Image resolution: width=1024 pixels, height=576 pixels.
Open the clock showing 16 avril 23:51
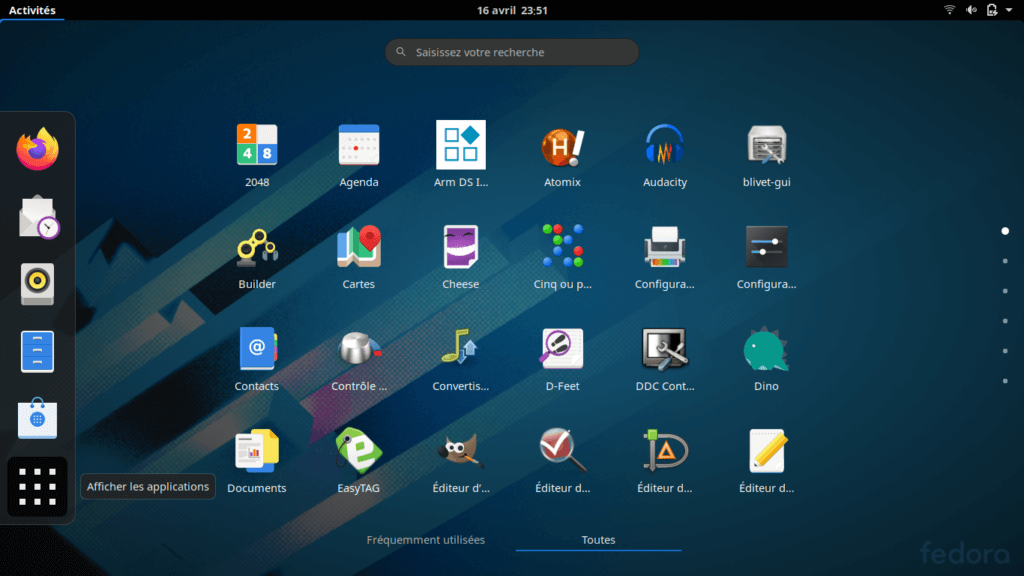click(512, 10)
